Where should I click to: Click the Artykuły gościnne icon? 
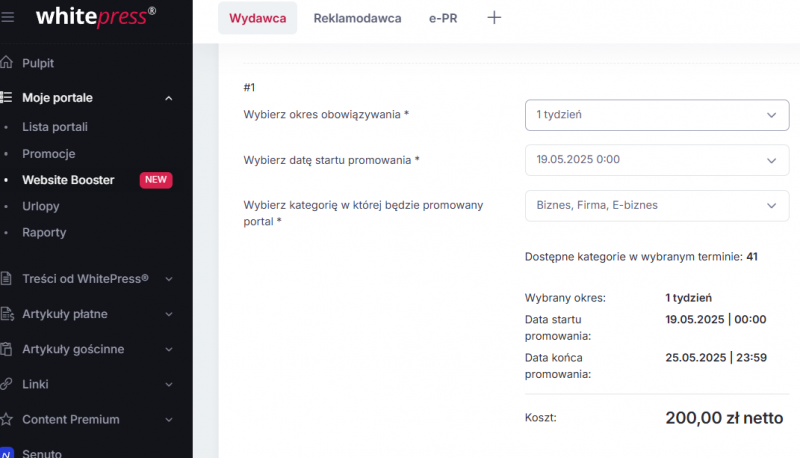(x=7, y=349)
